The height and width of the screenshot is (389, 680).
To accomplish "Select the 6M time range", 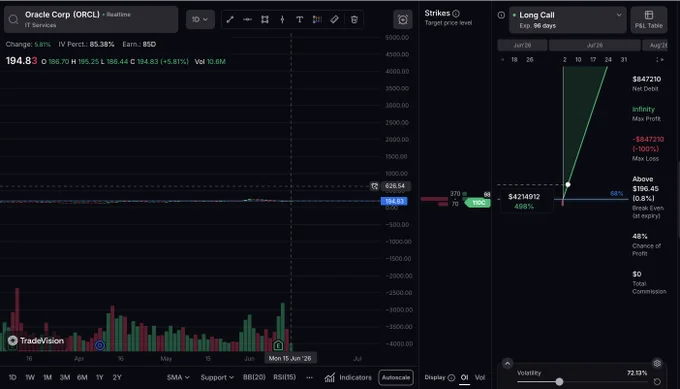I will tap(82, 378).
